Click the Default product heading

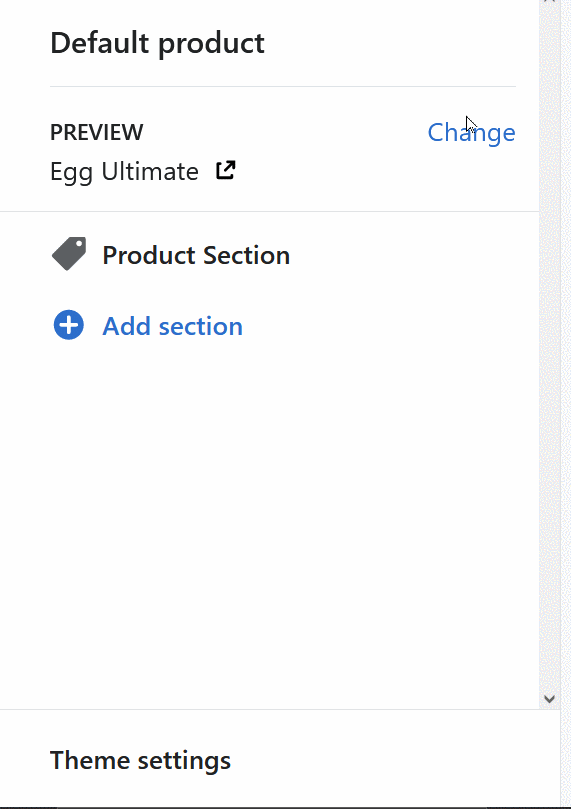(157, 42)
